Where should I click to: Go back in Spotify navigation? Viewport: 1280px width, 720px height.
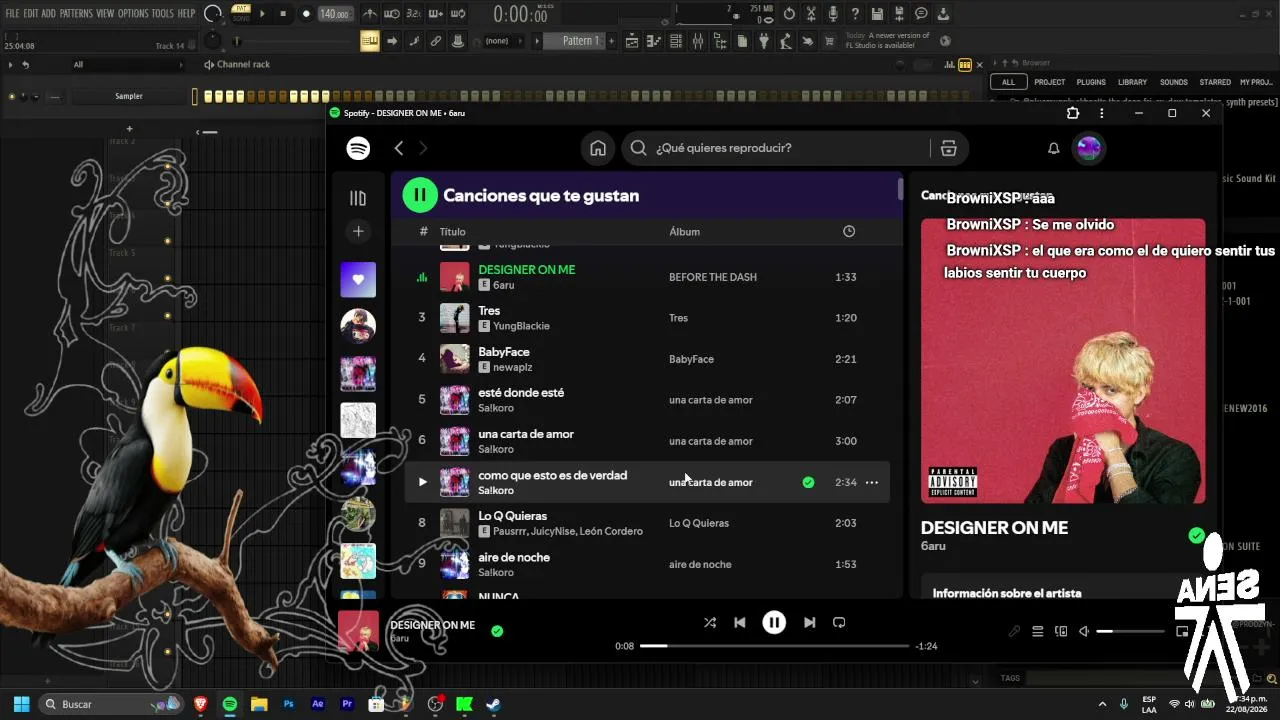[399, 148]
